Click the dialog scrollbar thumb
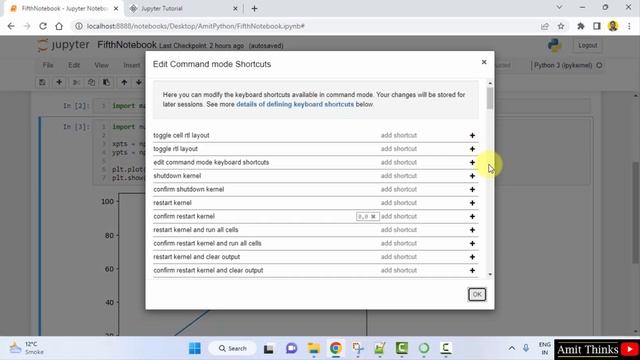Screen dimensions: 640x360 click(490, 98)
